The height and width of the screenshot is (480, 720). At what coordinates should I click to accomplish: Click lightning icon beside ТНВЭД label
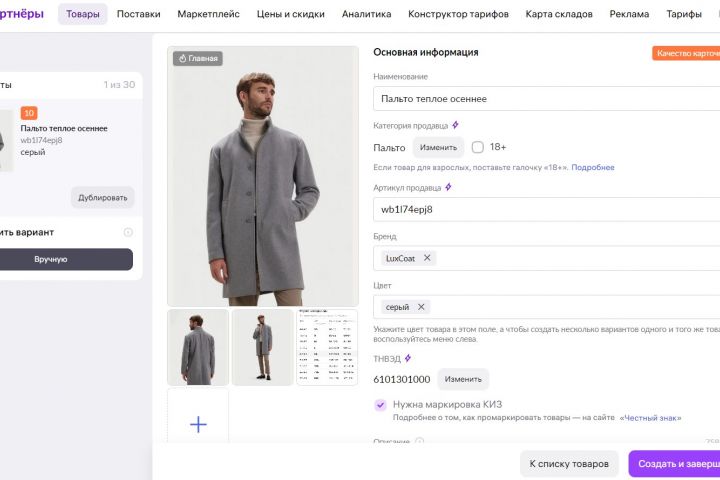408,358
